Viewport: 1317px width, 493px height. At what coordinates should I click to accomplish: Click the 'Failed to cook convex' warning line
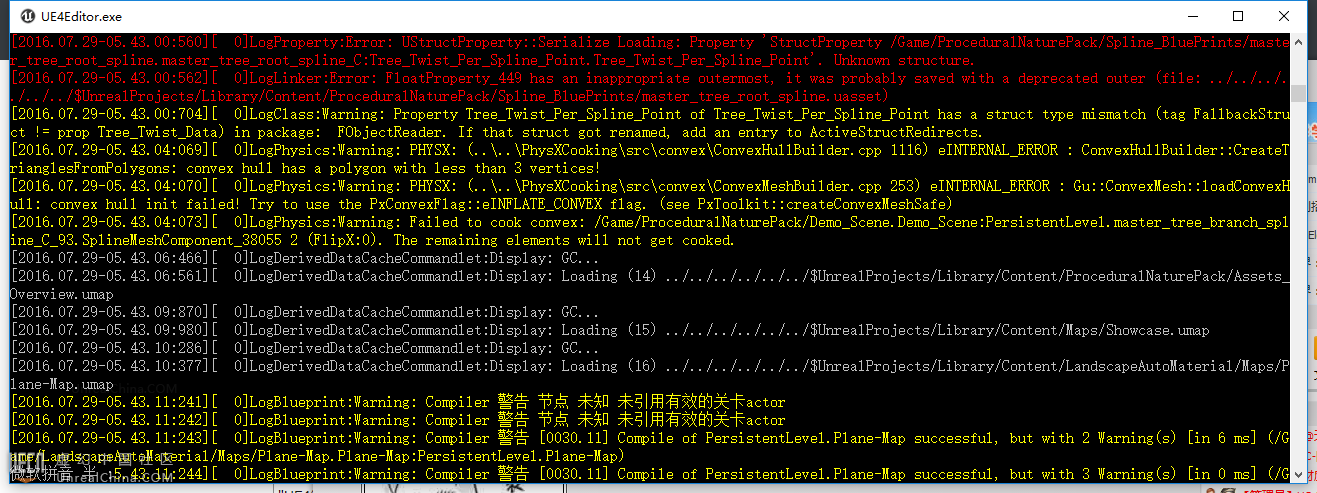point(650,231)
